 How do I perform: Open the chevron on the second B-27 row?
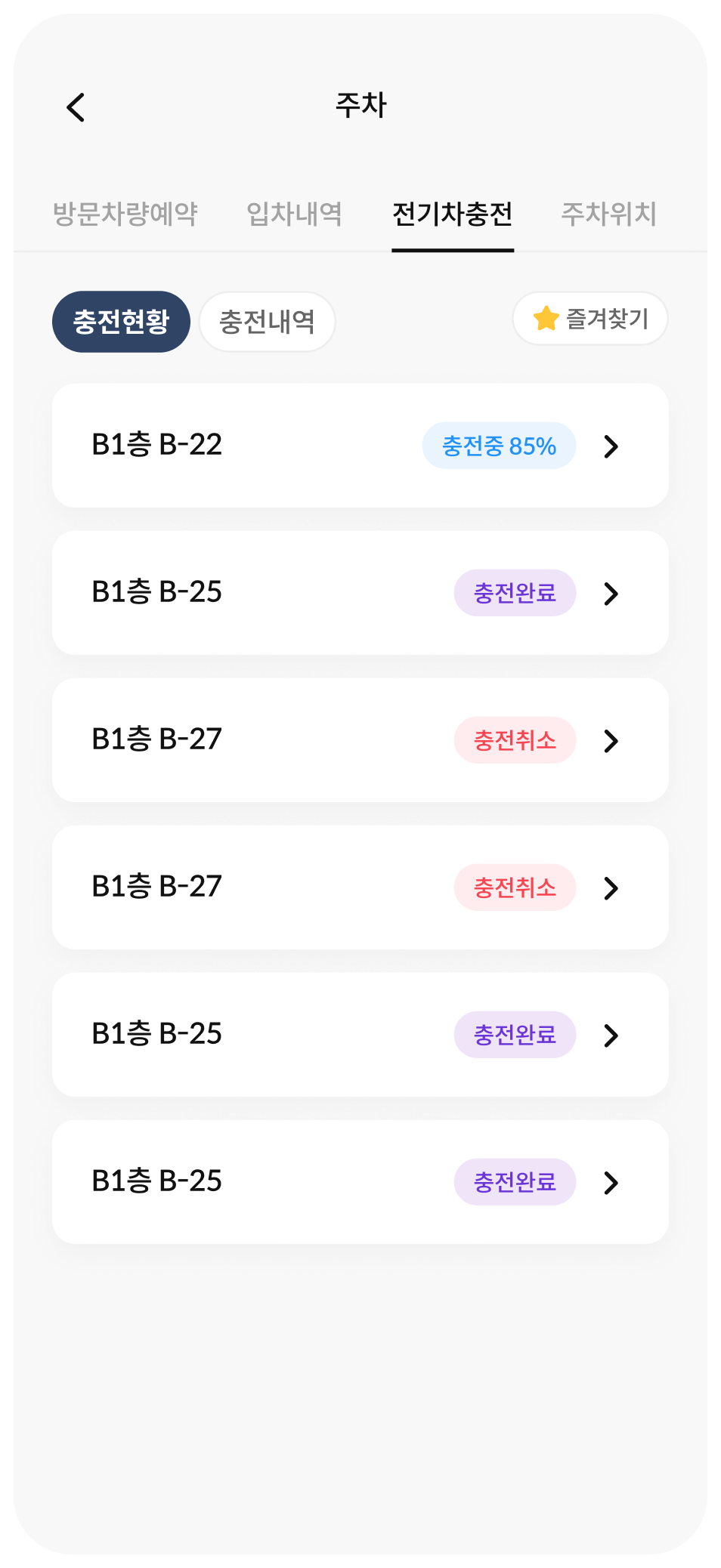click(611, 888)
